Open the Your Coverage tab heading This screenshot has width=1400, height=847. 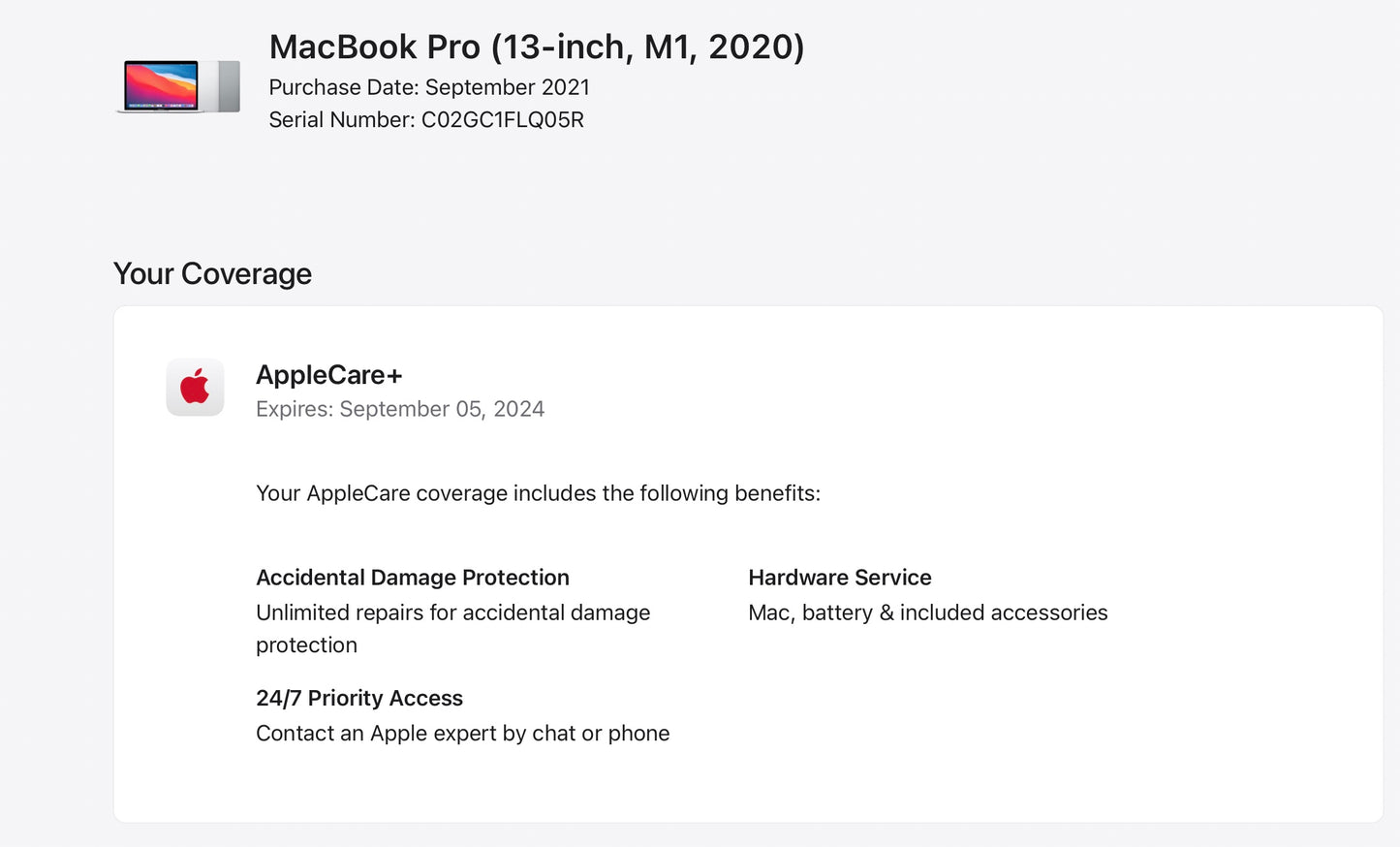click(x=212, y=273)
